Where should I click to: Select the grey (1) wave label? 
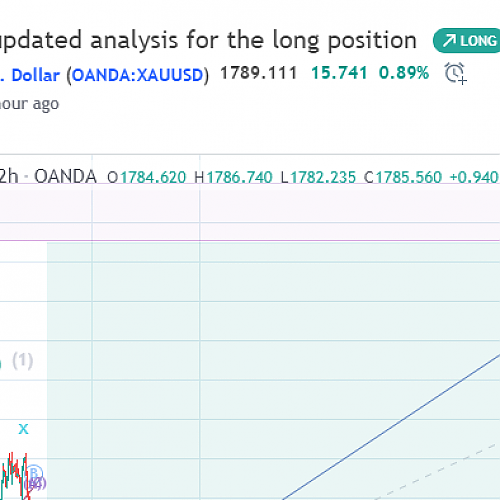(x=23, y=361)
